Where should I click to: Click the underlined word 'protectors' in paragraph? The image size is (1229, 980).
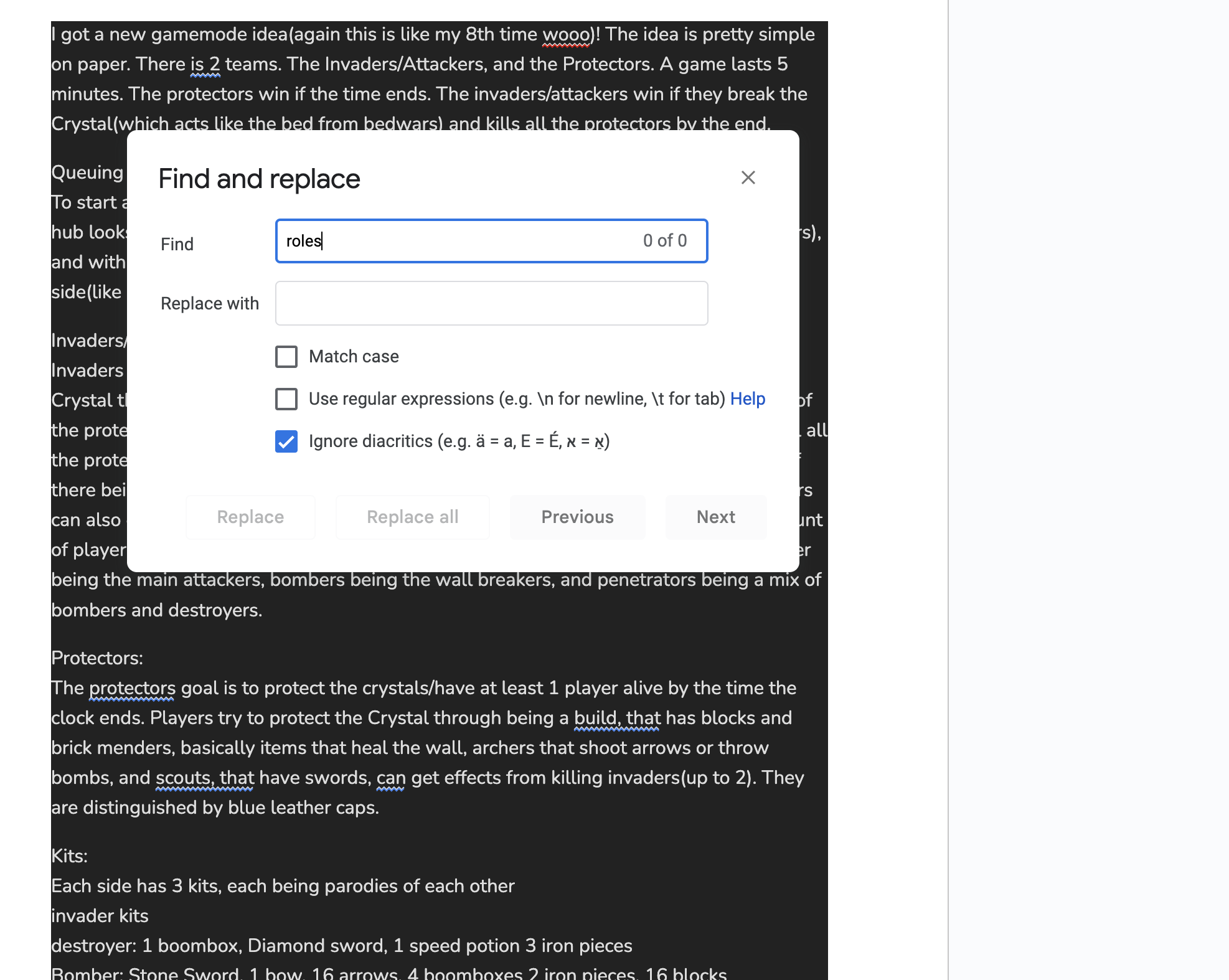pyautogui.click(x=132, y=688)
